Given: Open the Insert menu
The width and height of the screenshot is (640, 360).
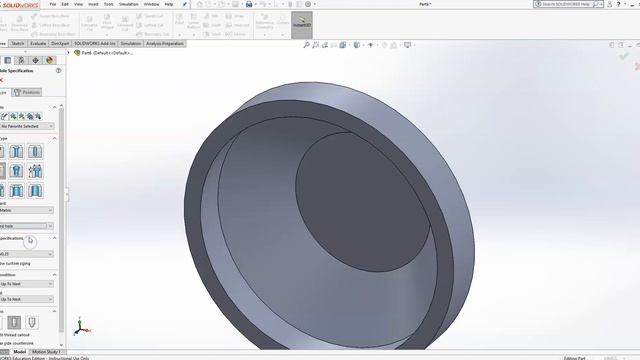Looking at the screenshot, I should tap(93, 4).
